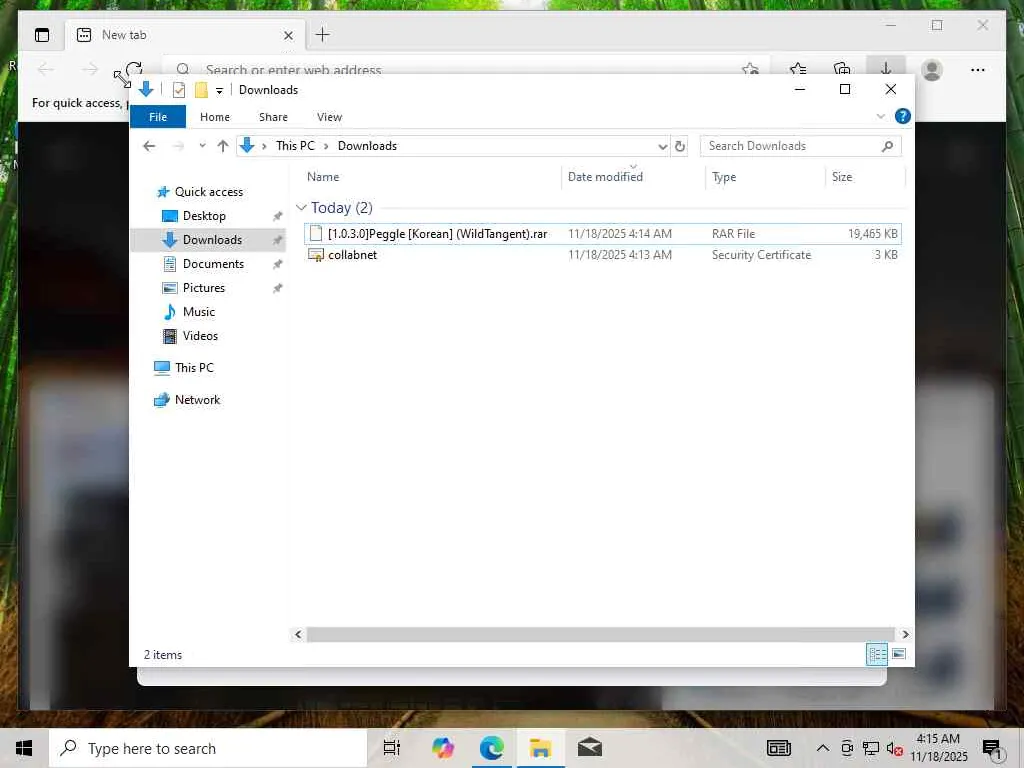Select the Peggle Korean rar file
The image size is (1024, 768).
[x=603, y=234]
